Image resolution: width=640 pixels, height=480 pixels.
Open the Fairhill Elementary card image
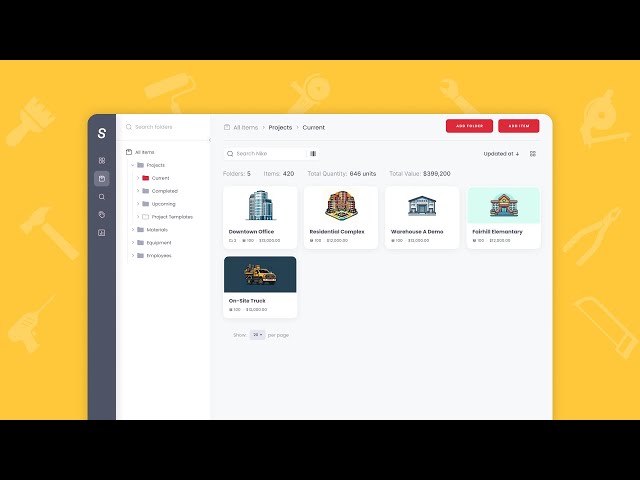[504, 205]
